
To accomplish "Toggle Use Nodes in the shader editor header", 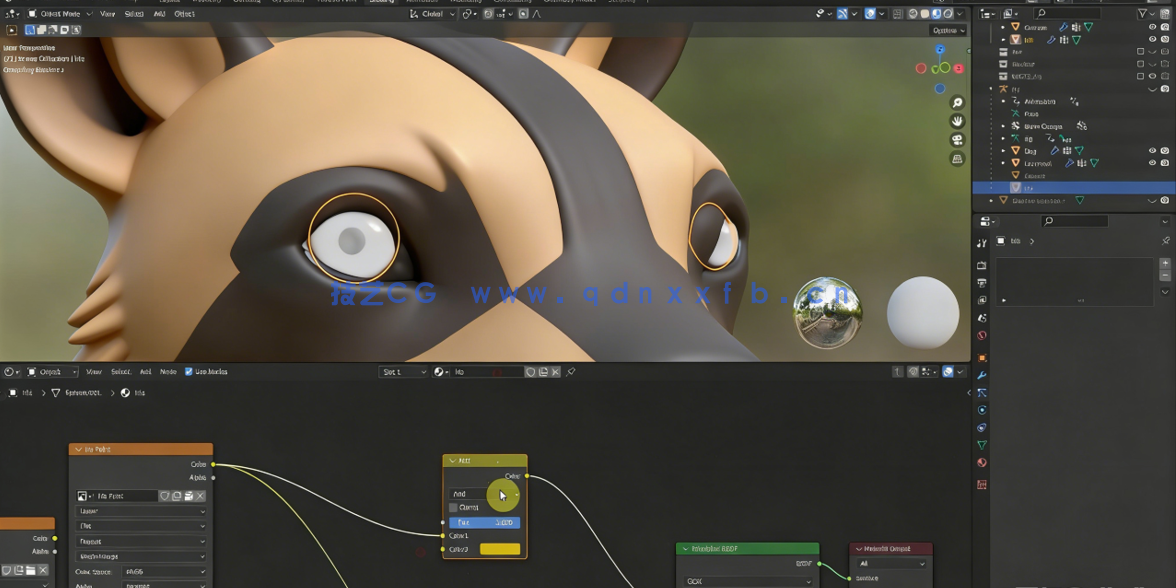I will 187,371.
